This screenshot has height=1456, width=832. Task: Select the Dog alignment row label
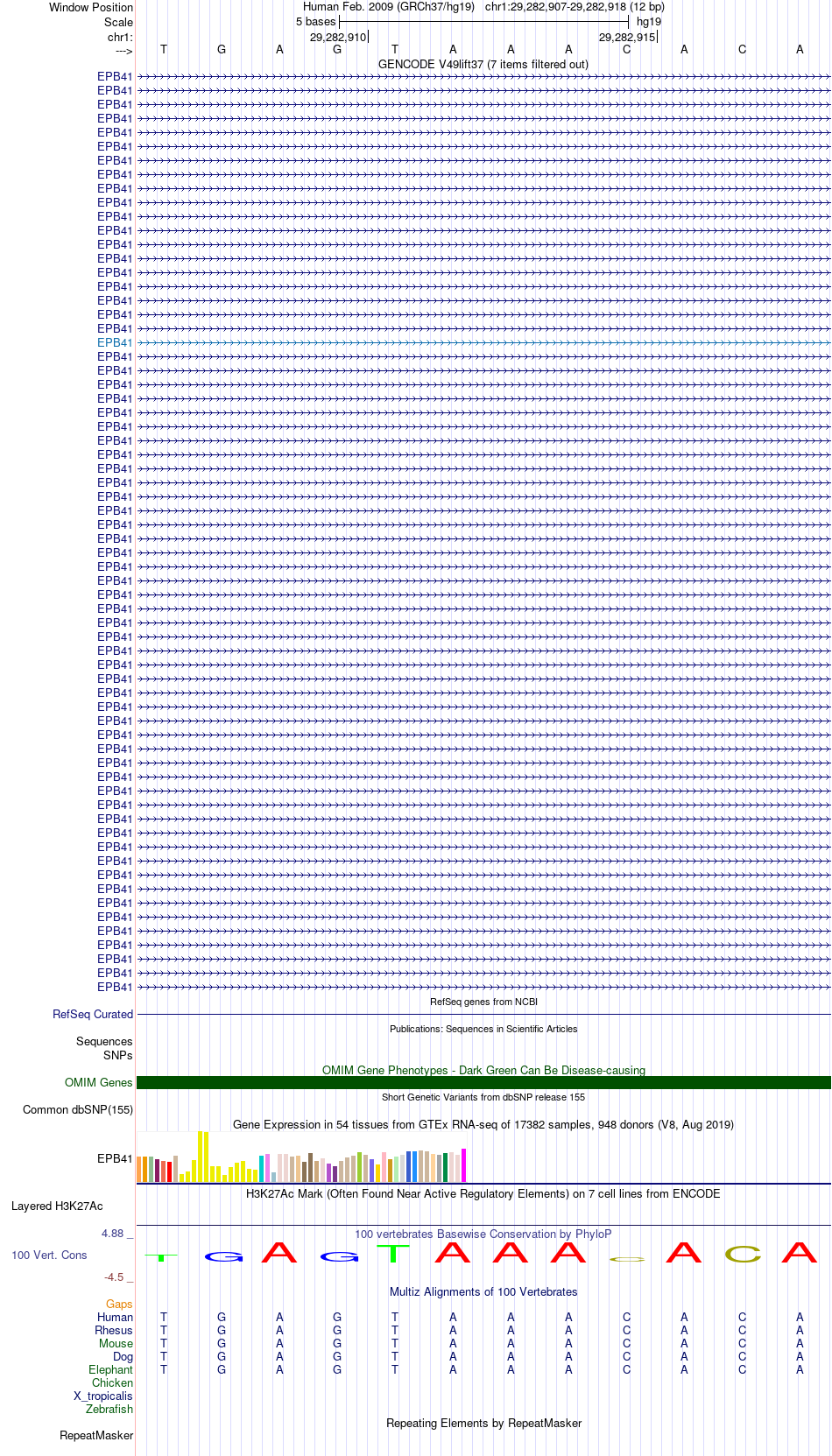pos(123,1356)
